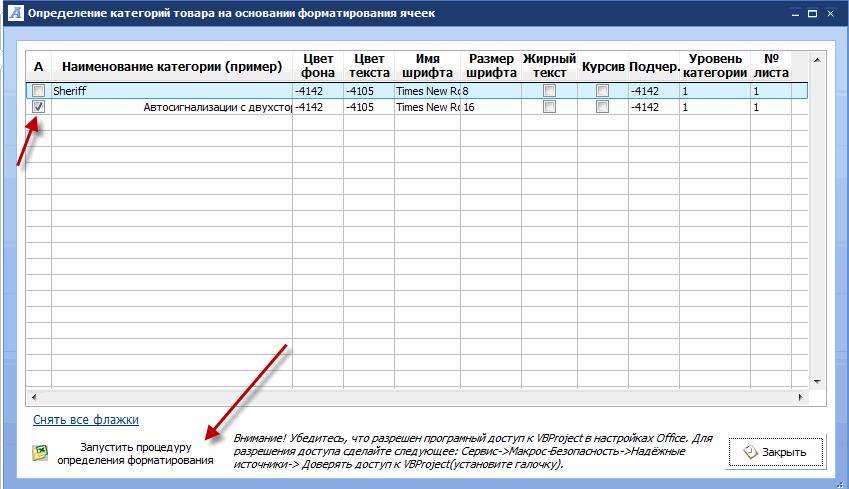Click Цвет текста -4105 in Автосигнализации row
The width and height of the screenshot is (849, 489).
point(369,107)
